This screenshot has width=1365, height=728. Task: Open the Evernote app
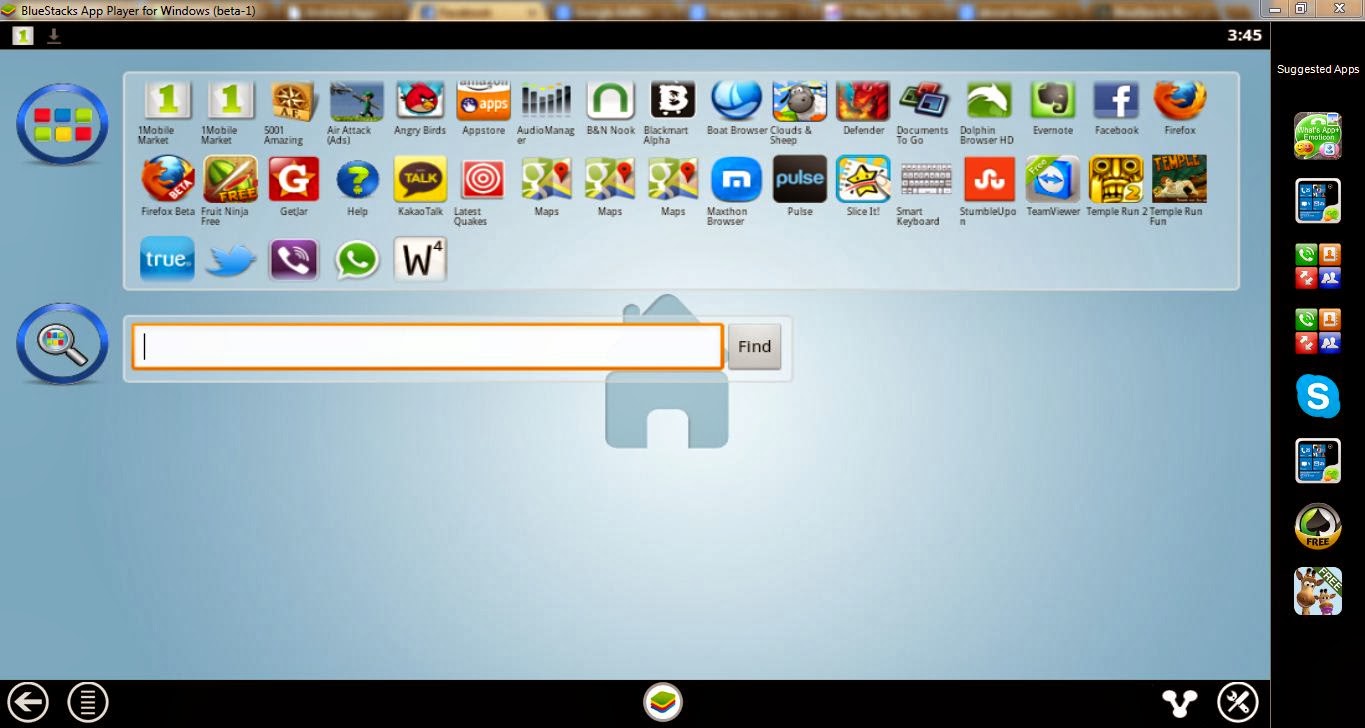click(x=1052, y=102)
